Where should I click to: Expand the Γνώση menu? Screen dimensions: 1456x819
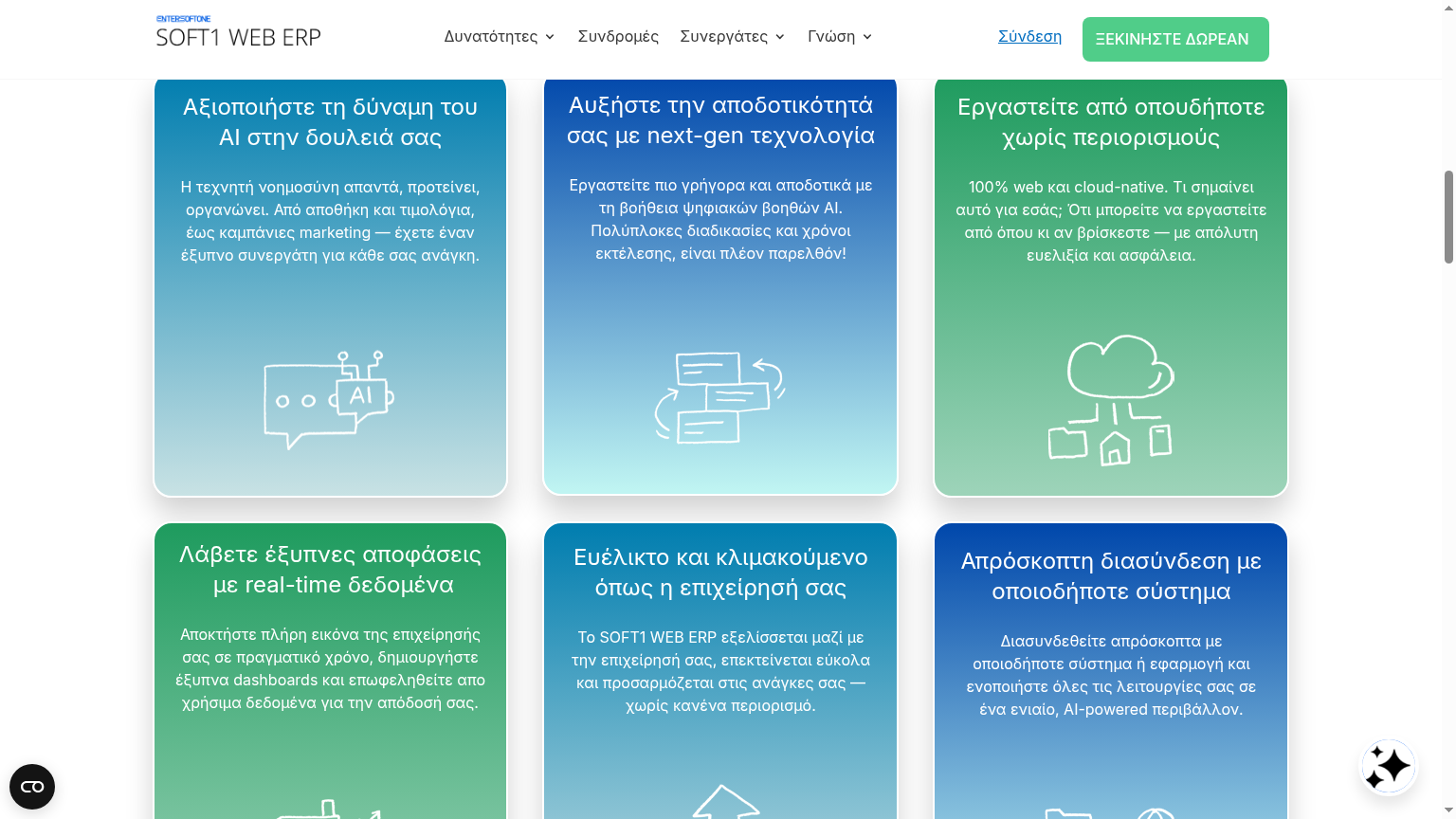coord(840,36)
